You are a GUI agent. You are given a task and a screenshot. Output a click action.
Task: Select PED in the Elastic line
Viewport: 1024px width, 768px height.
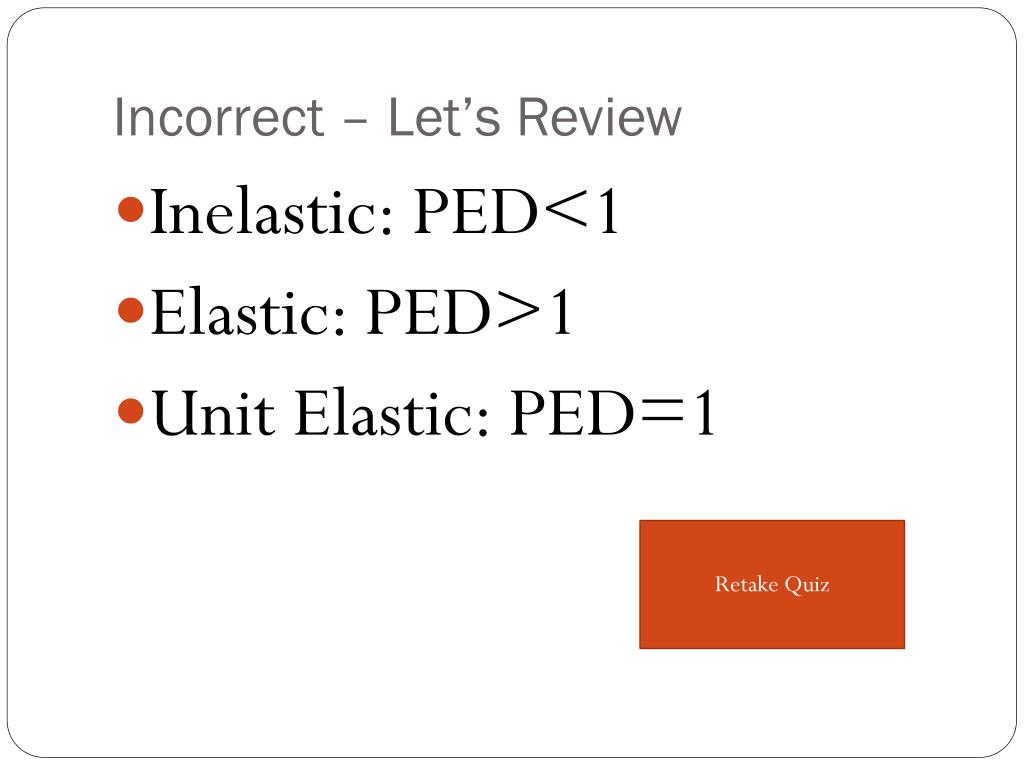(428, 312)
